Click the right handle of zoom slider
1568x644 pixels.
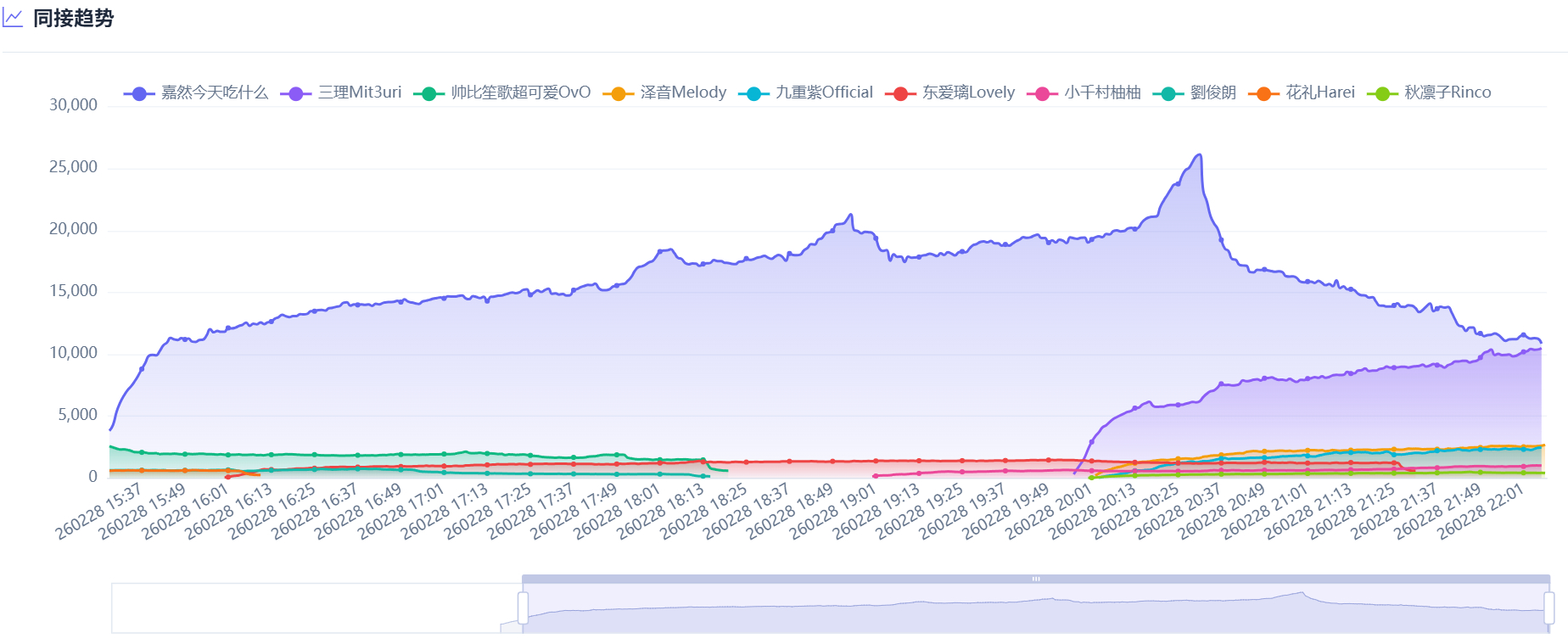pos(1548,608)
